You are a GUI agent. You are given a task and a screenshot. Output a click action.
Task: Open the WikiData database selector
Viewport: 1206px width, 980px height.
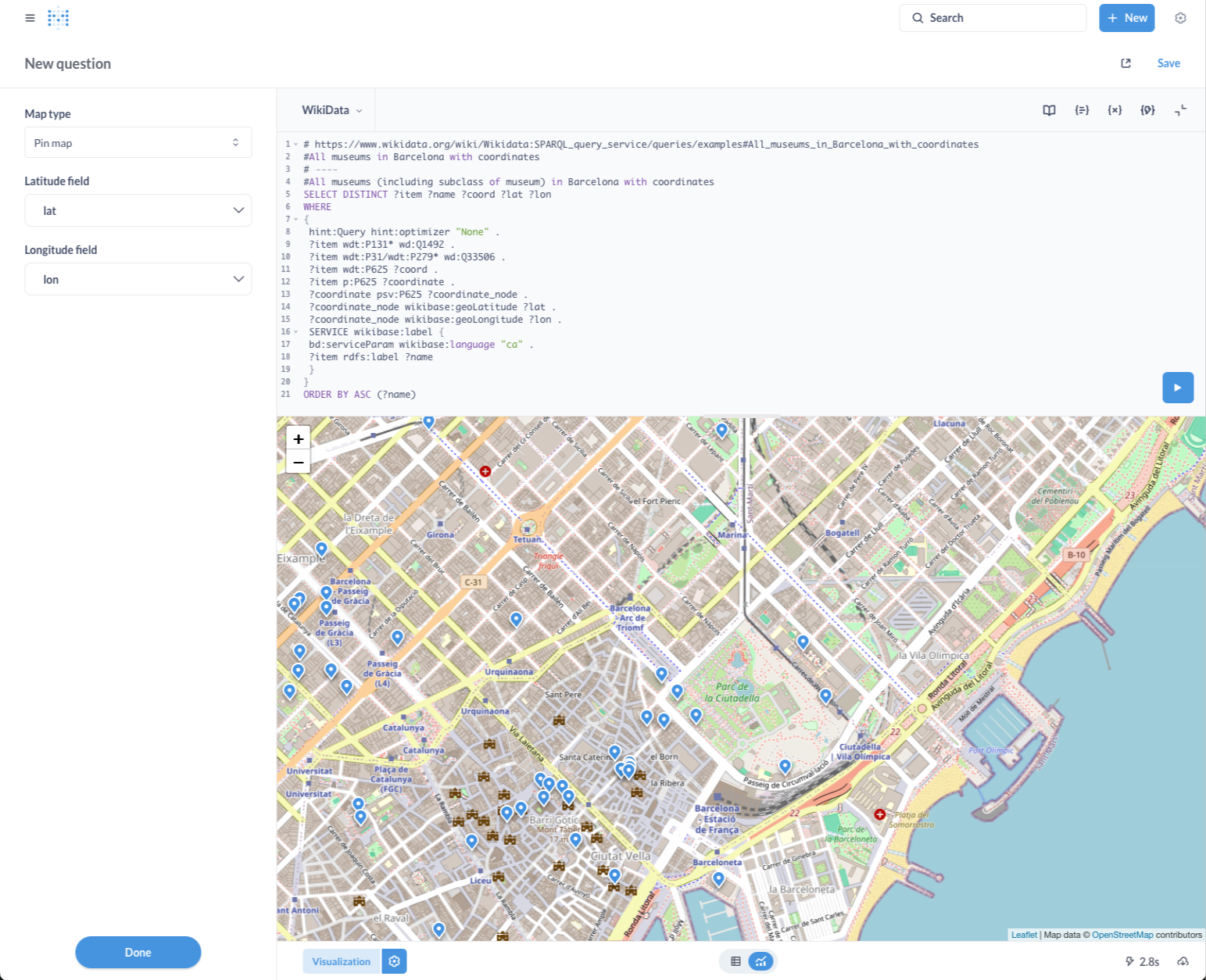(331, 110)
